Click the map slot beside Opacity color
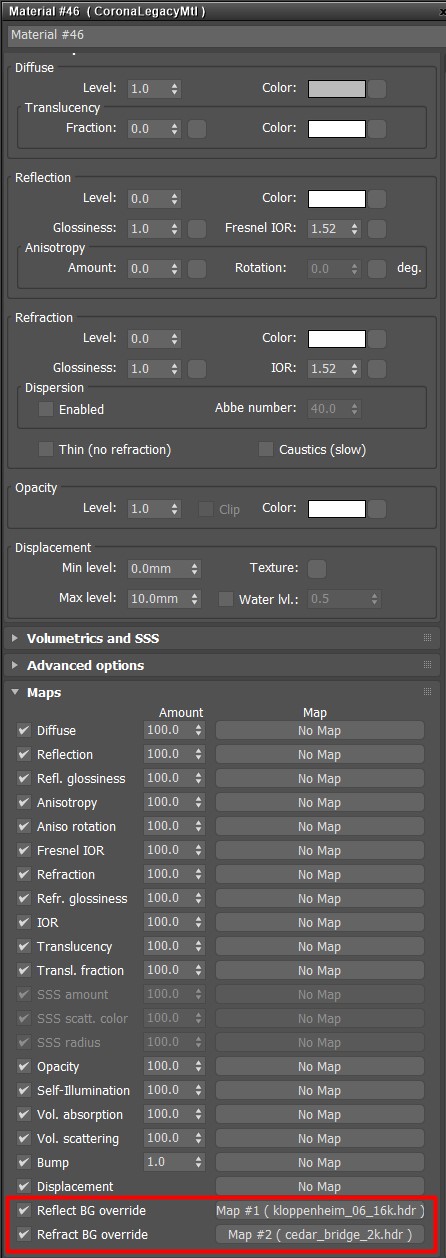This screenshot has width=446, height=1258. tap(377, 509)
